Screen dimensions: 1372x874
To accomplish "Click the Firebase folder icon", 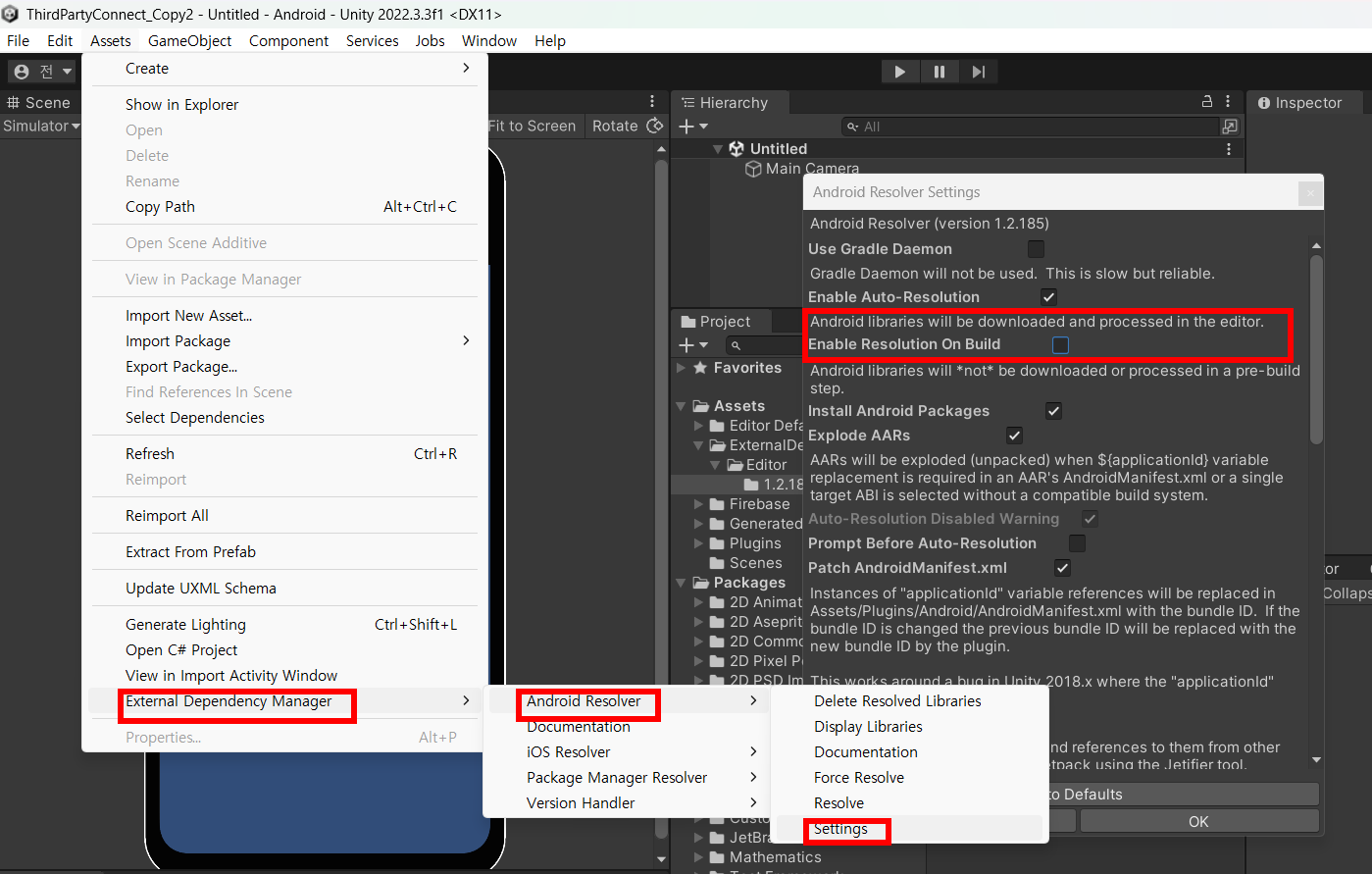I will click(717, 504).
